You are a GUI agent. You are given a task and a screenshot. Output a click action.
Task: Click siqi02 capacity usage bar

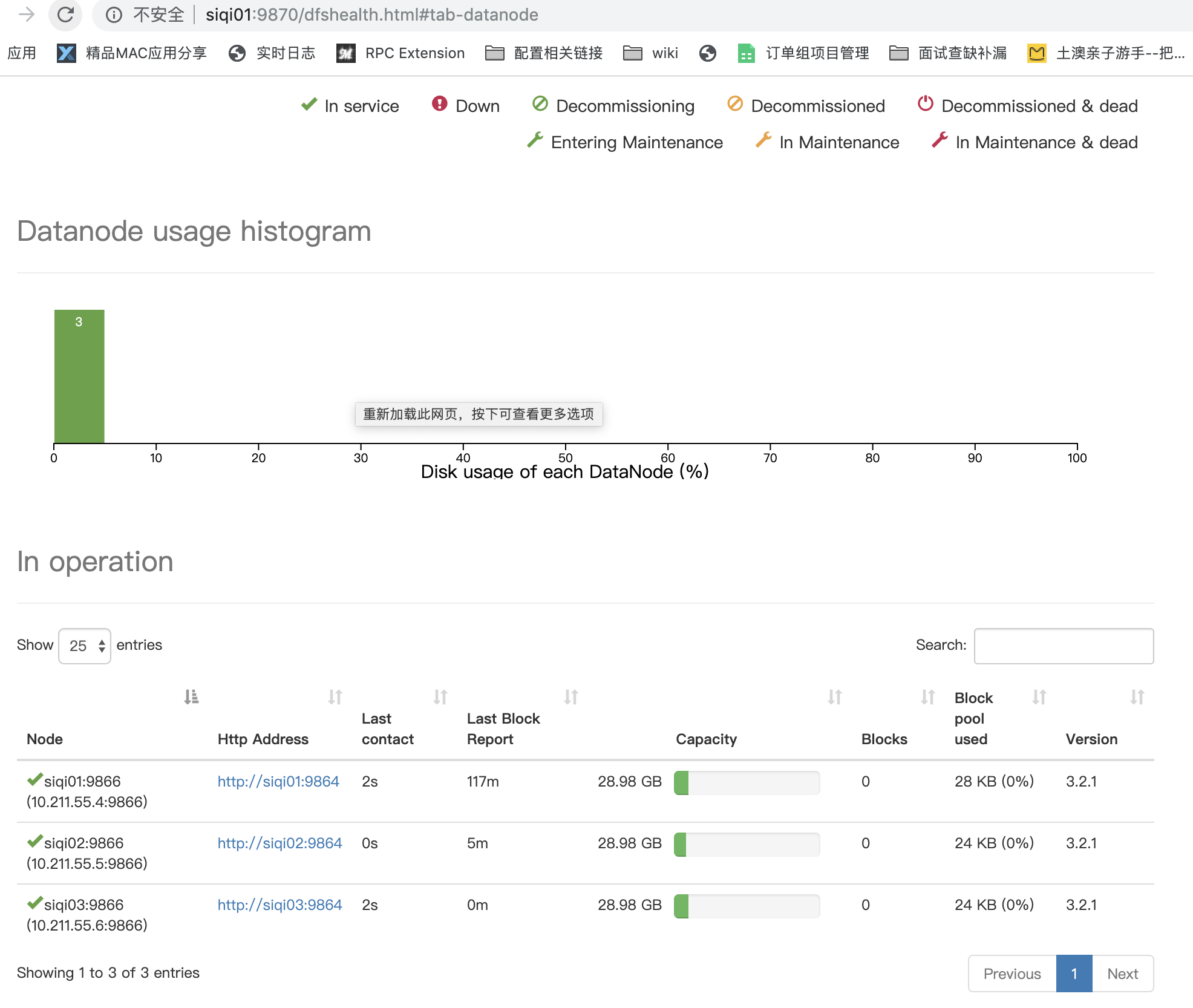[x=747, y=843]
